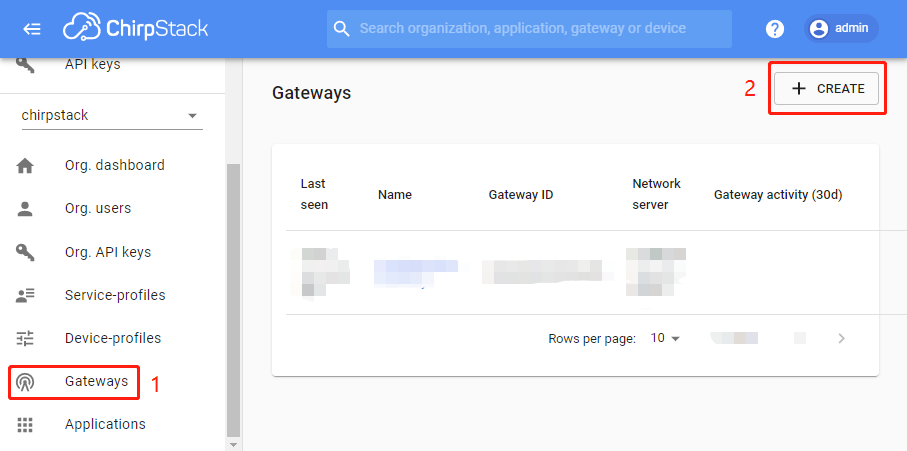The image size is (907, 451).
Task: Click the Org. API keys key icon
Action: click(x=25, y=252)
